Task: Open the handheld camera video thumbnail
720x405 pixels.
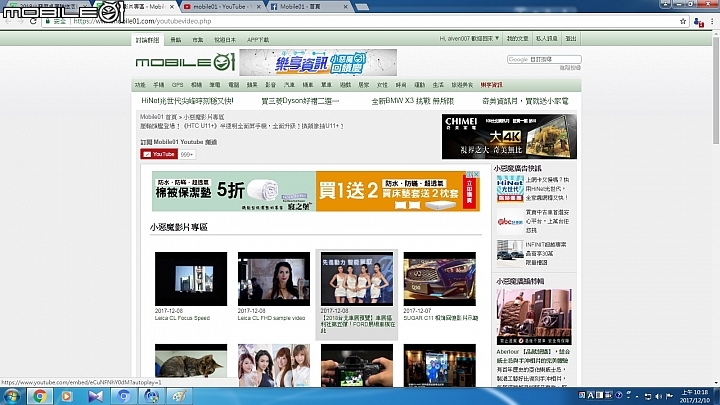Action: 357,365
